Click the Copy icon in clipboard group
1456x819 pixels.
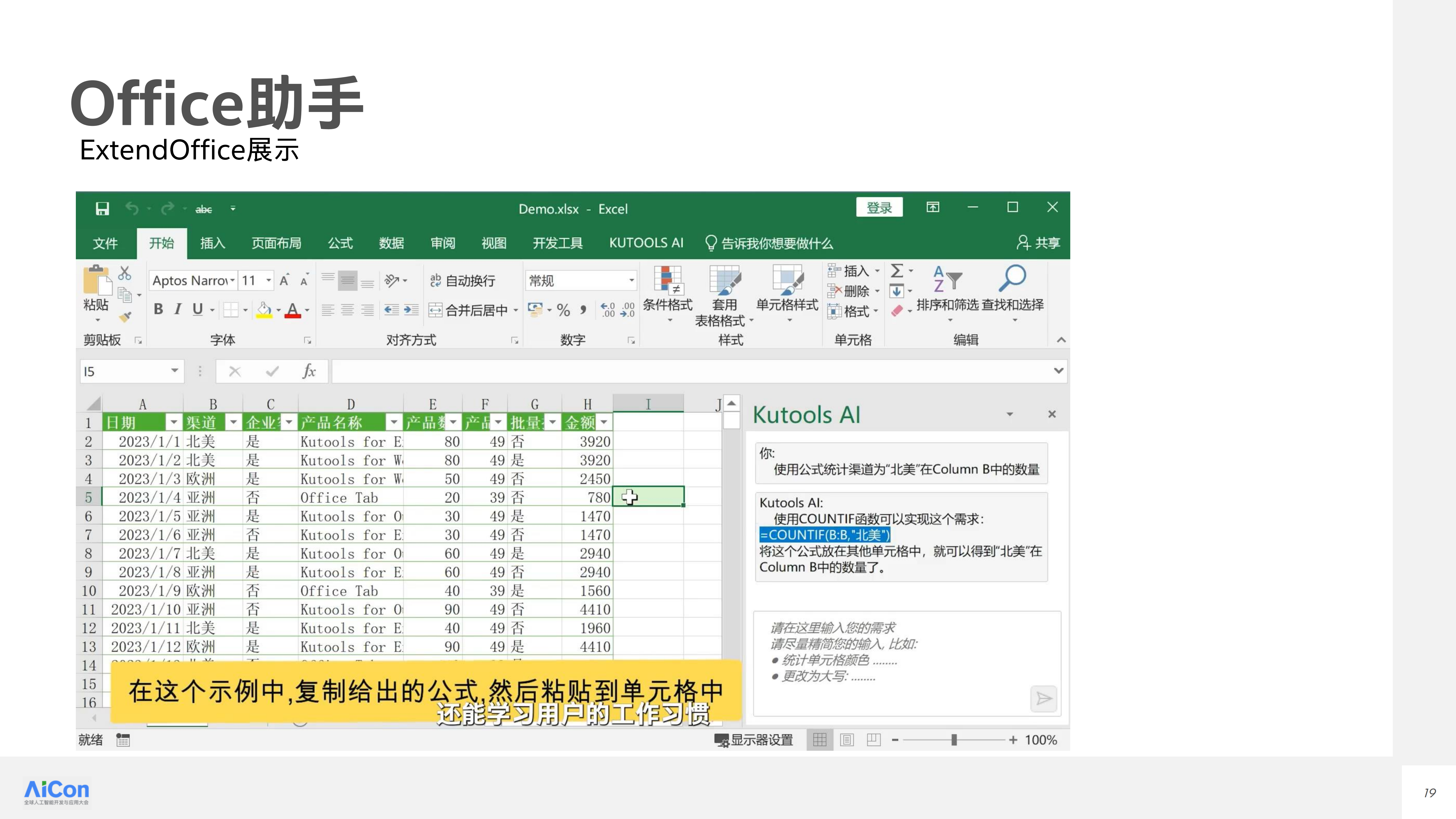[125, 294]
